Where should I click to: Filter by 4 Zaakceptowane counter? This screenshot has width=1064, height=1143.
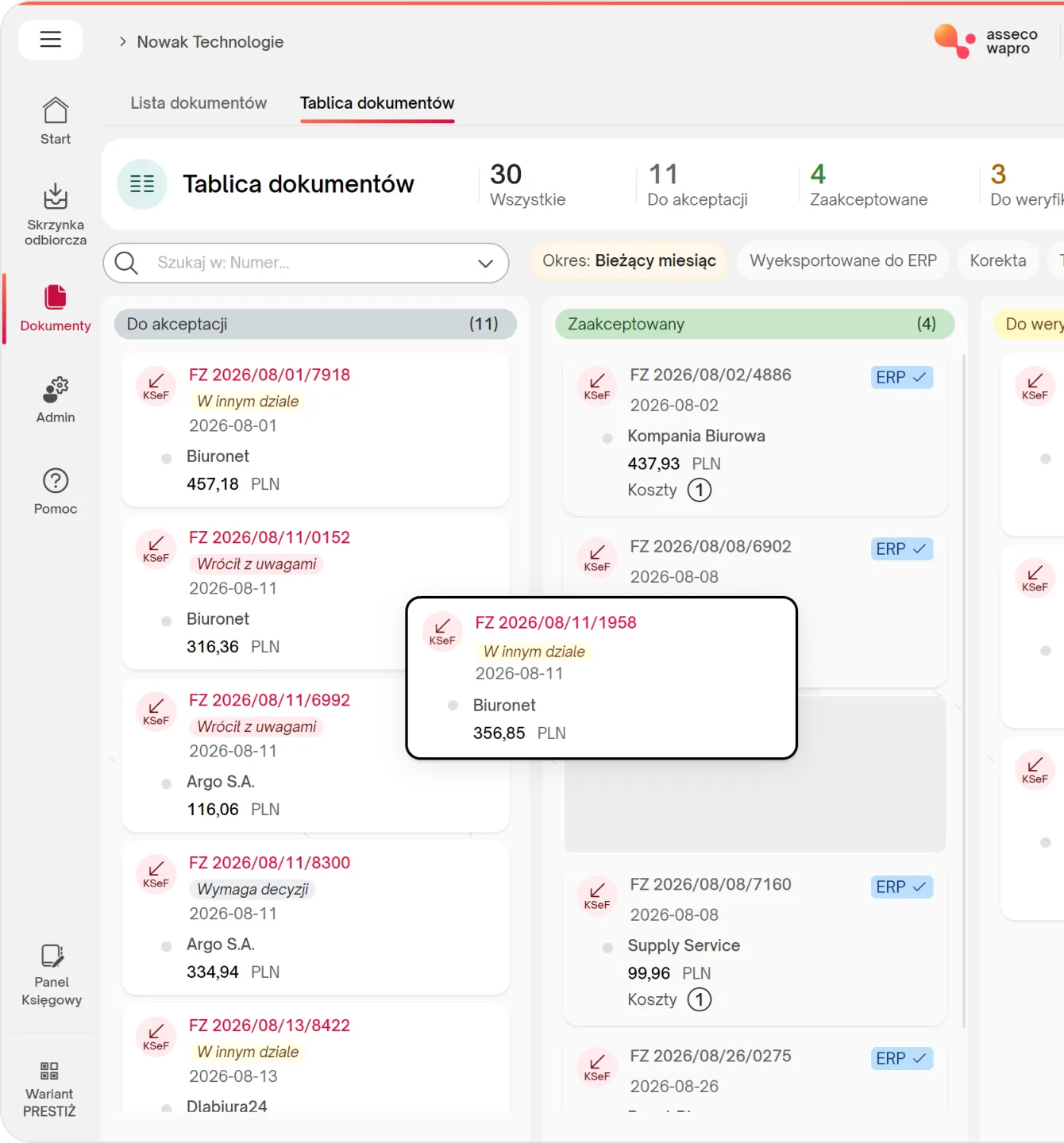(x=869, y=184)
